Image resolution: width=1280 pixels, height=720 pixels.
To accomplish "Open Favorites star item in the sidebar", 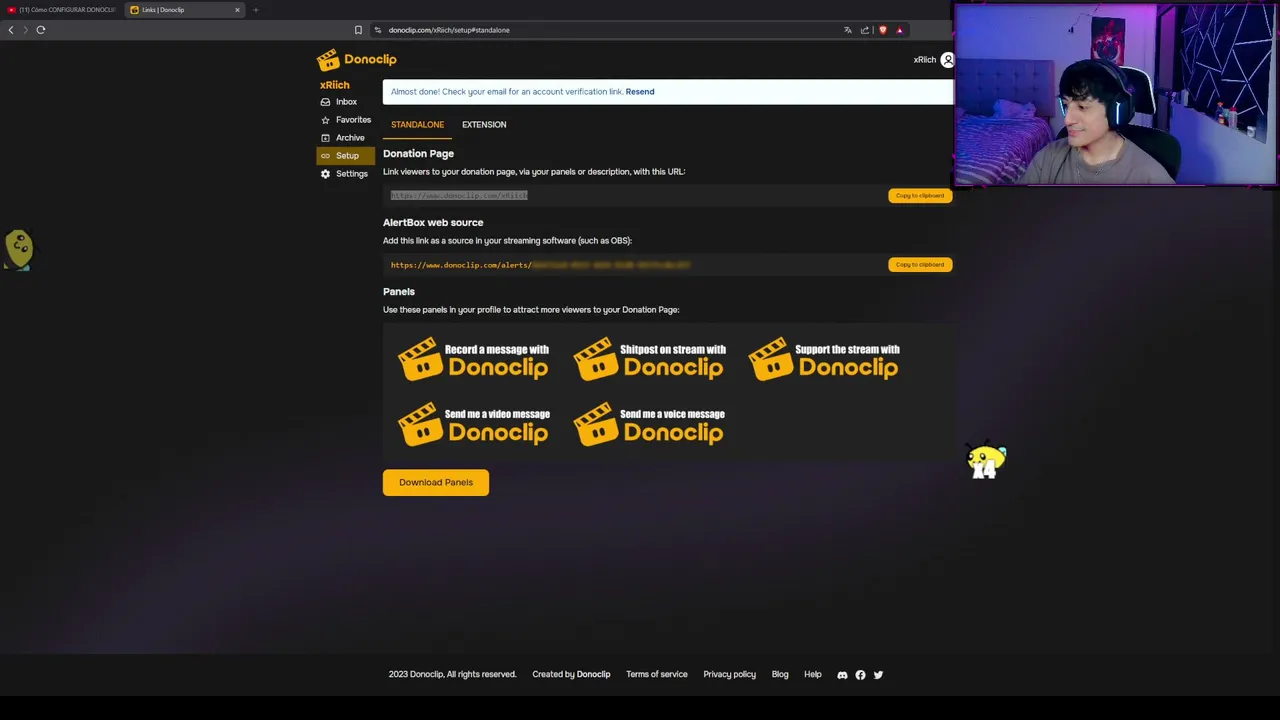I will (x=346, y=120).
